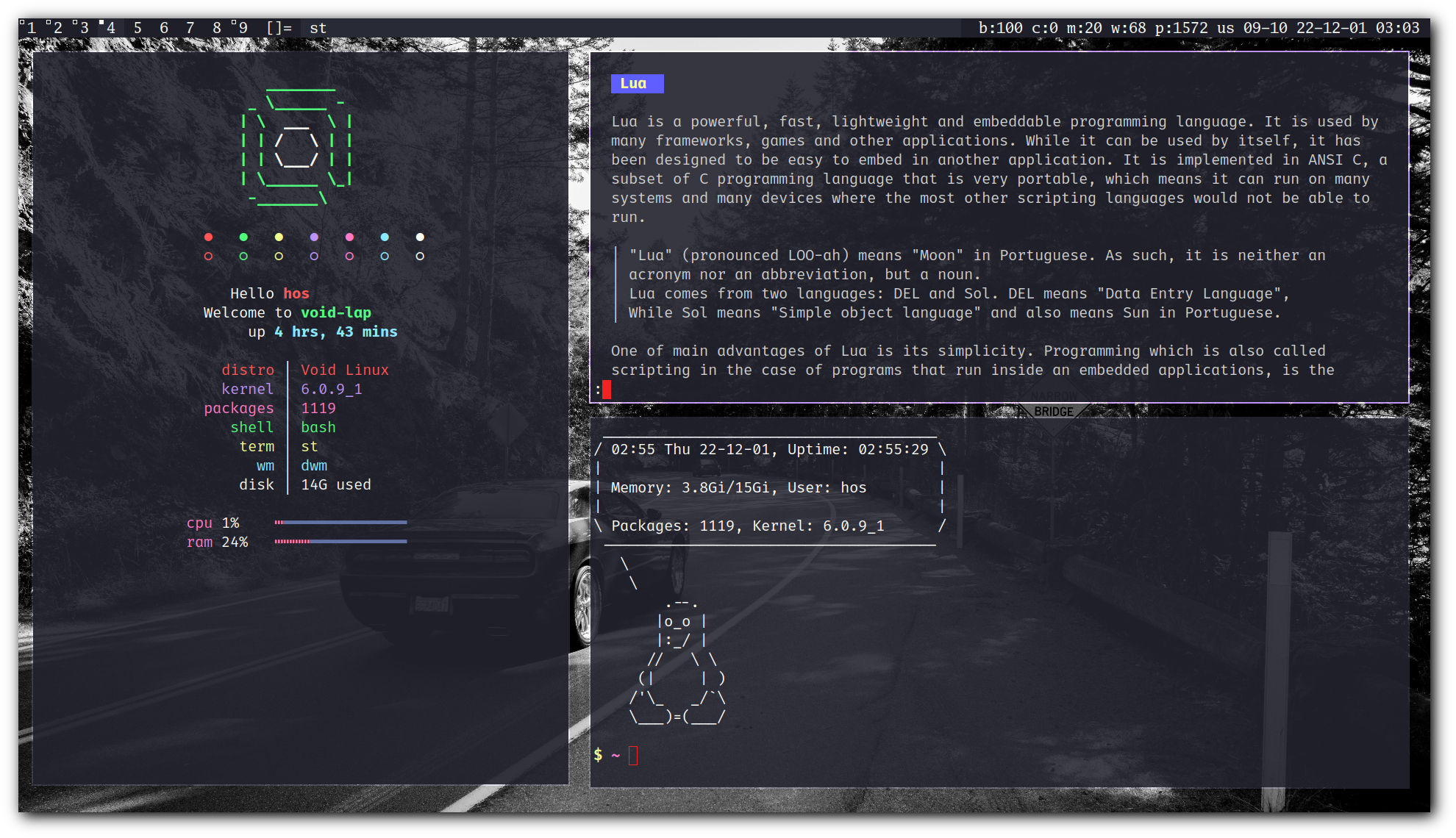Switch to dwm tag 2
The image size is (1456, 838).
[x=57, y=28]
